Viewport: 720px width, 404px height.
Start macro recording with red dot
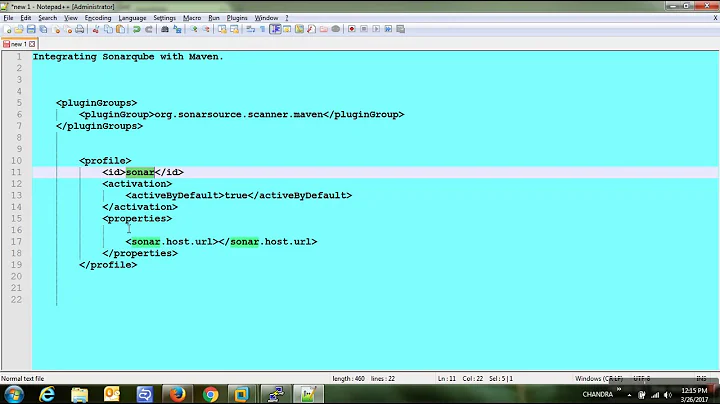point(352,29)
